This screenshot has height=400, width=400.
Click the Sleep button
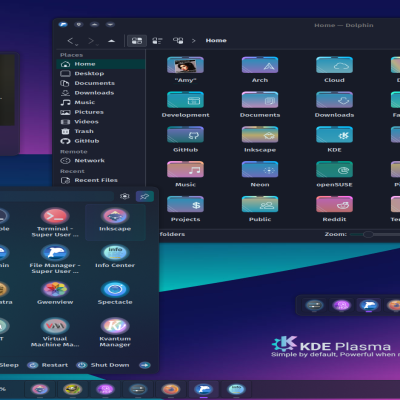pyautogui.click(x=9, y=365)
